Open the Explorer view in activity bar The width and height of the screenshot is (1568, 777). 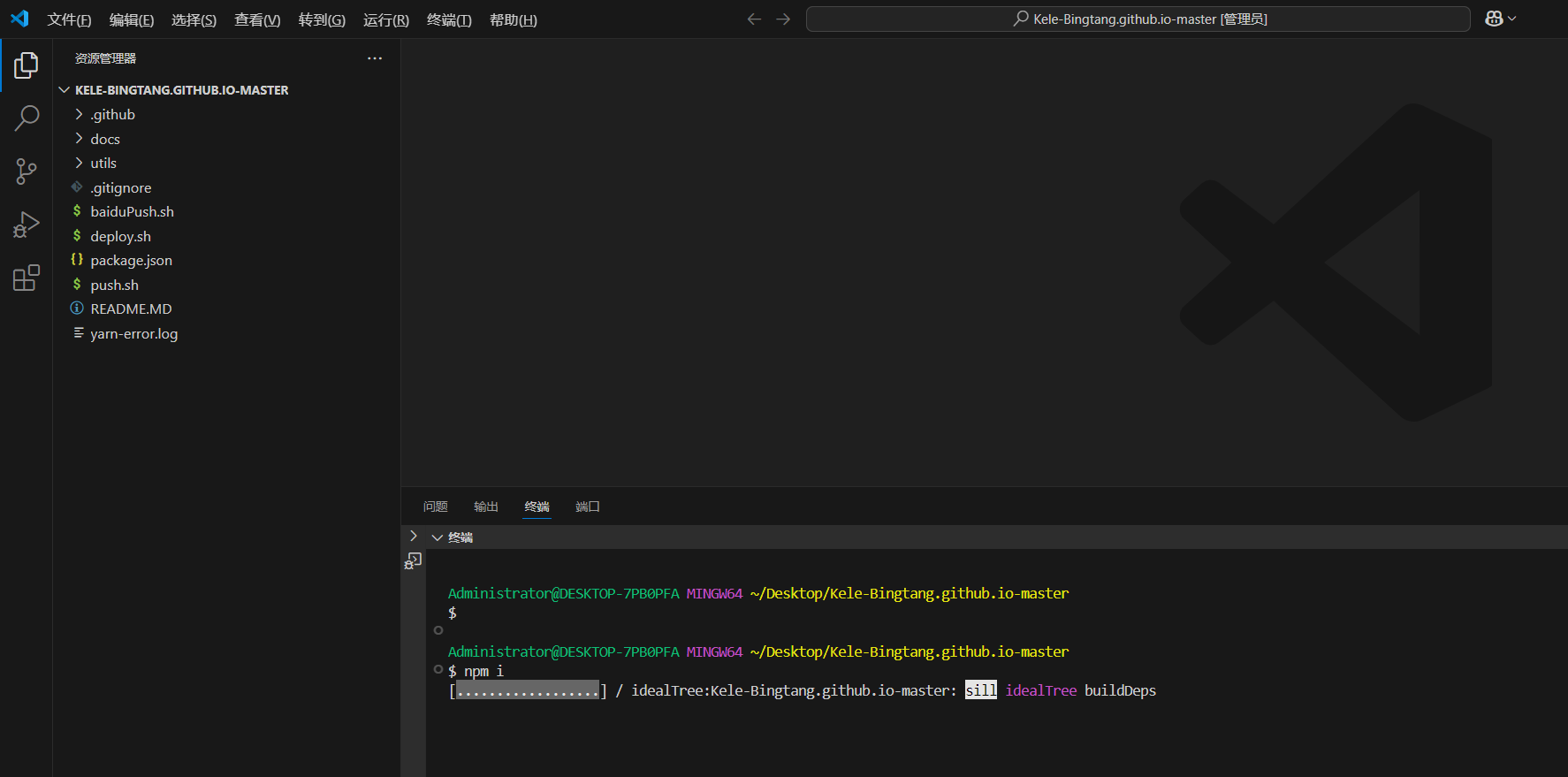(x=27, y=65)
